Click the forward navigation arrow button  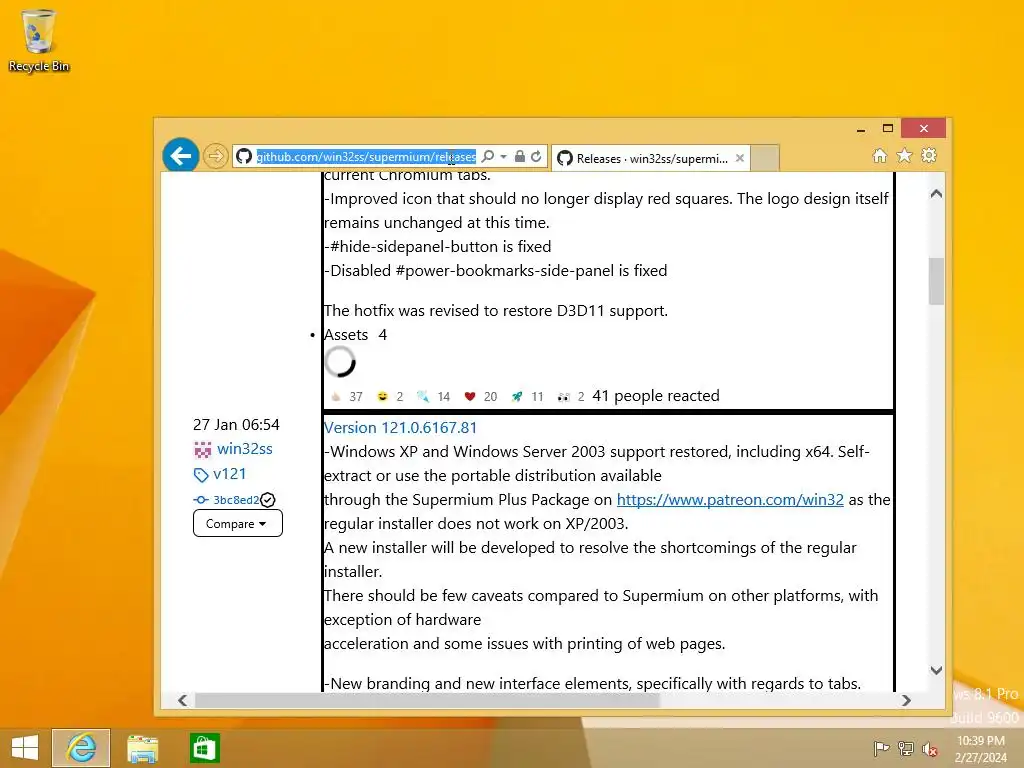coord(215,156)
